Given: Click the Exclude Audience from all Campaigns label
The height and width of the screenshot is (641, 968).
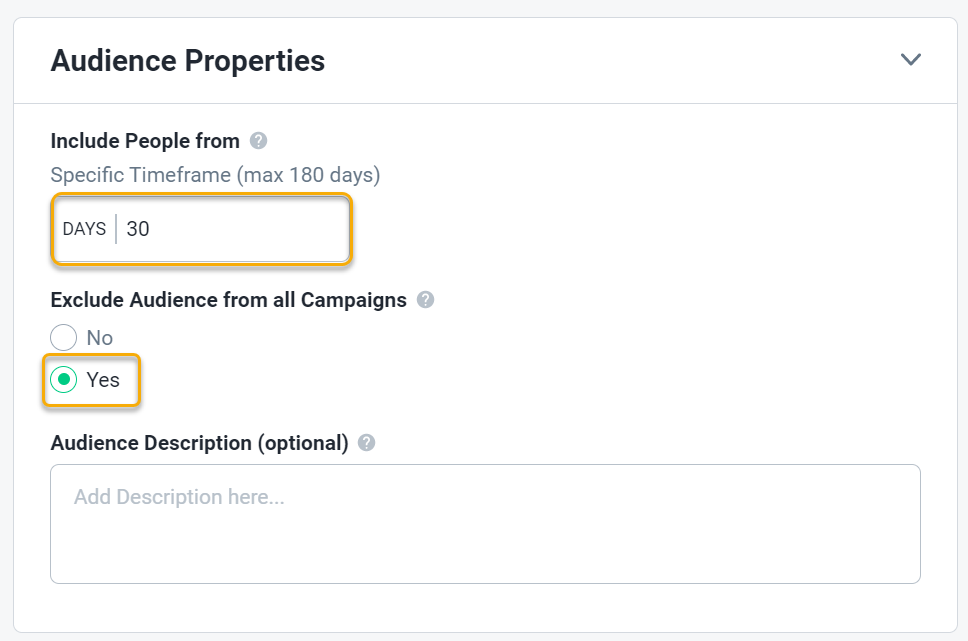Looking at the screenshot, I should (x=228, y=300).
